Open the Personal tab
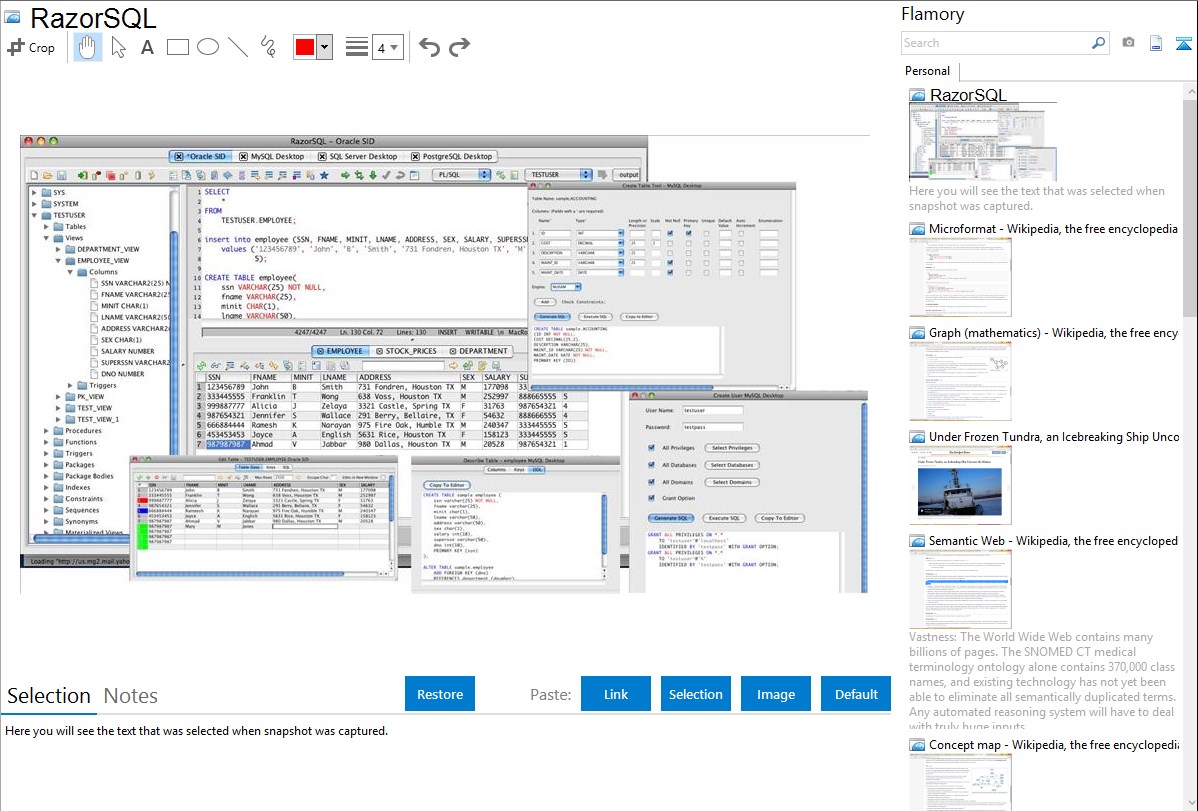1198x811 pixels. 927,71
